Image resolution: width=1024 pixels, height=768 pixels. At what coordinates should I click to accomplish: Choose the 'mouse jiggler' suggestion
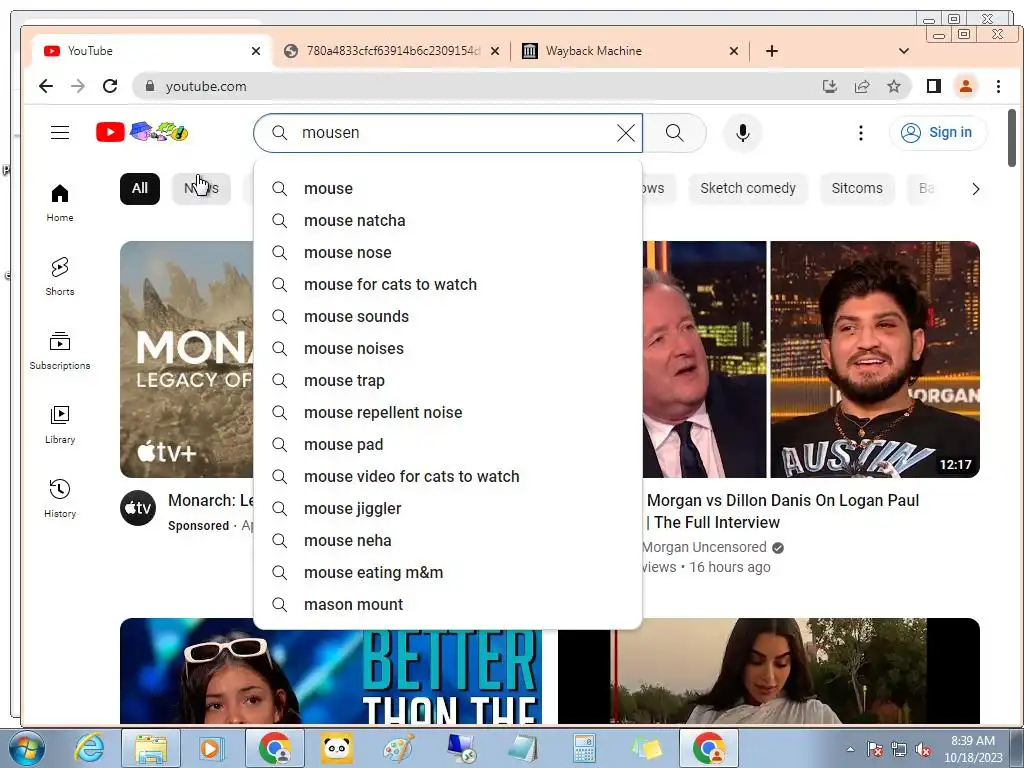(x=448, y=509)
